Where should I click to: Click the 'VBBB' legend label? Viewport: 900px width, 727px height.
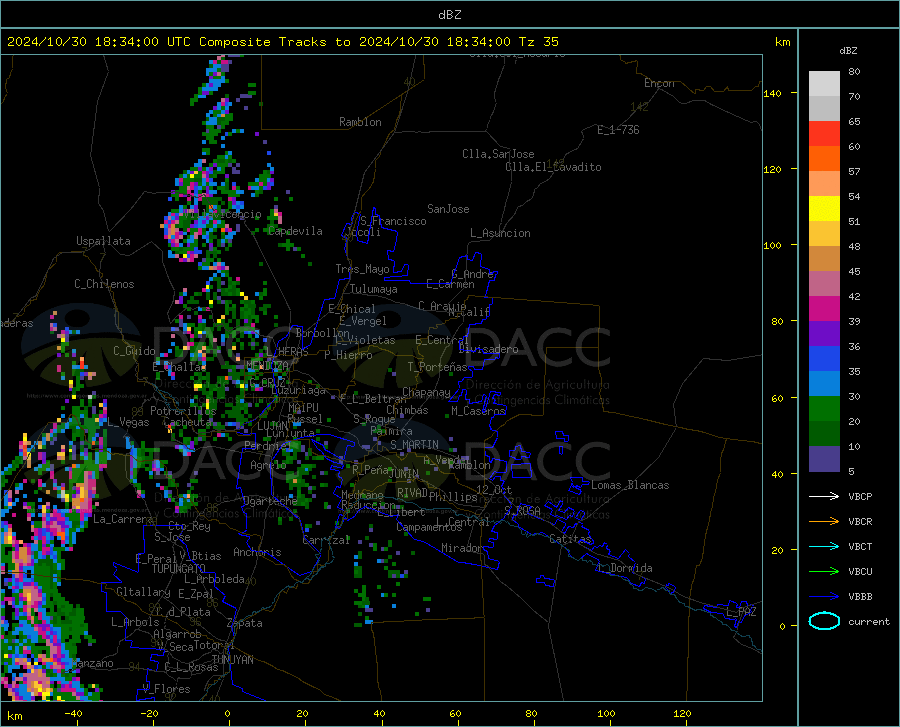tap(860, 597)
